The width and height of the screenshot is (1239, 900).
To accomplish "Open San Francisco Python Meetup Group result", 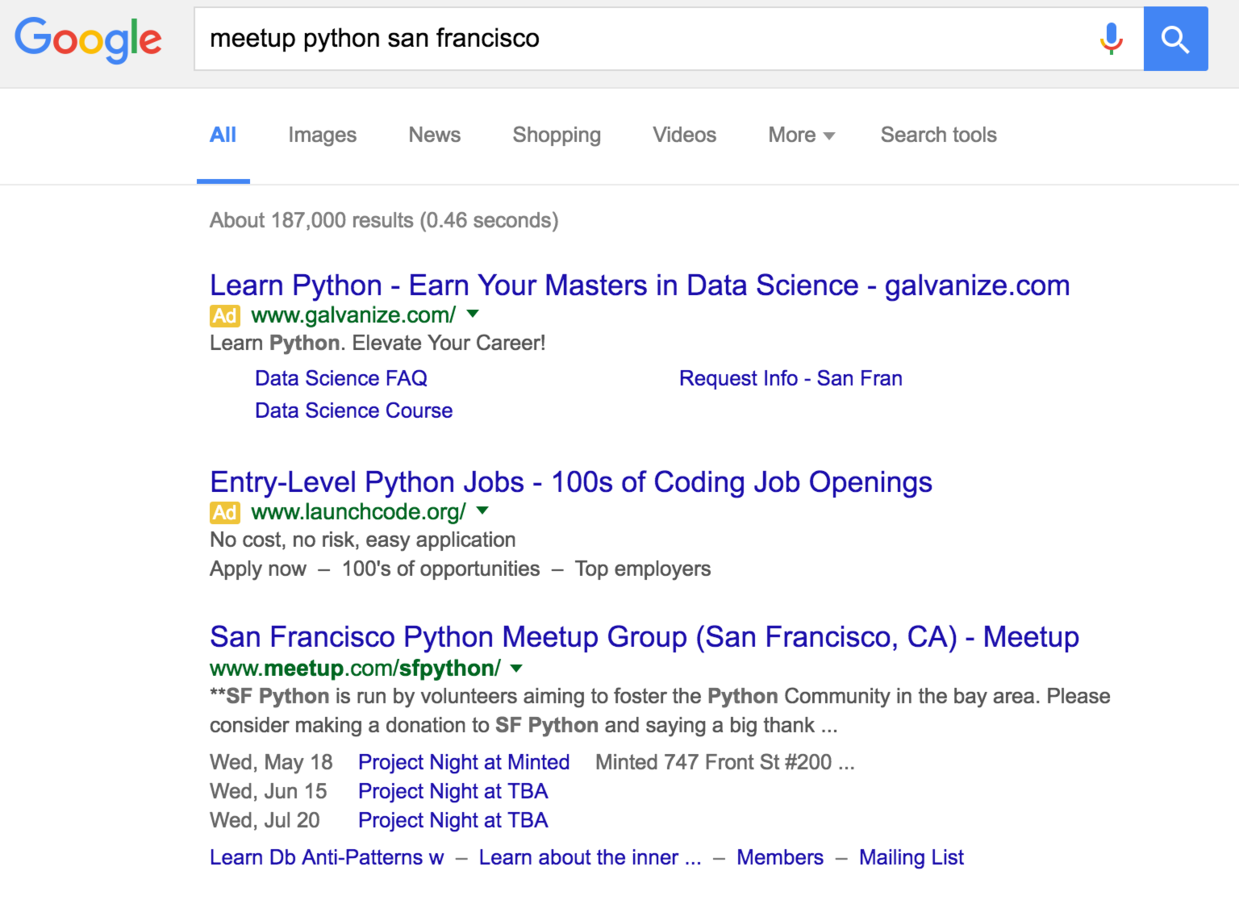I will [x=645, y=637].
